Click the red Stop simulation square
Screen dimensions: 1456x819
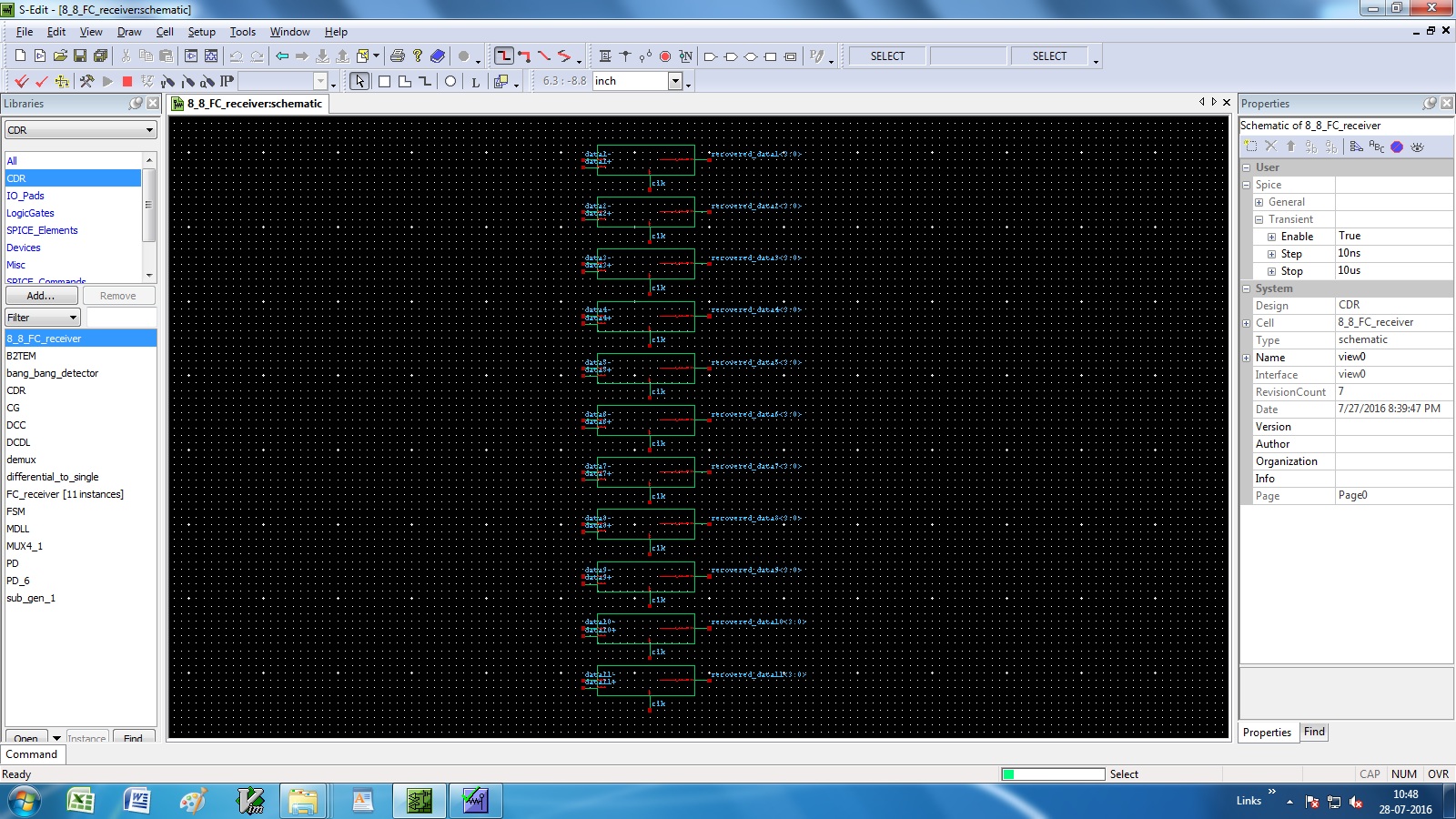127,81
